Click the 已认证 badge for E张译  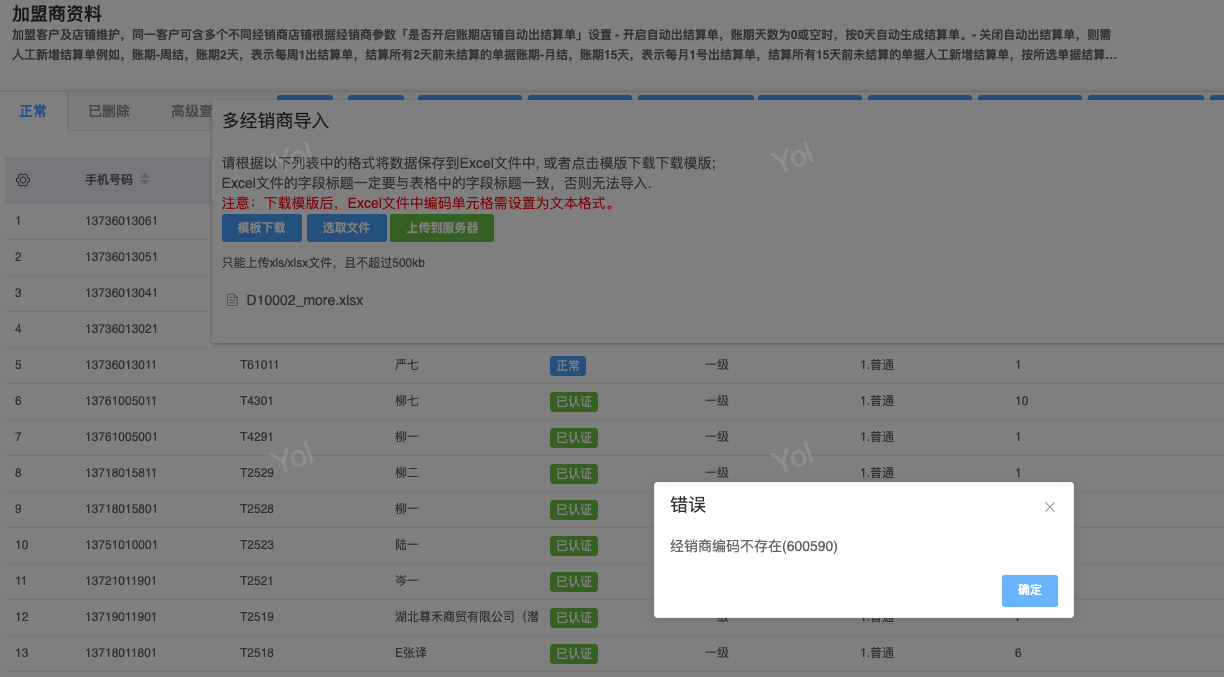click(x=573, y=654)
